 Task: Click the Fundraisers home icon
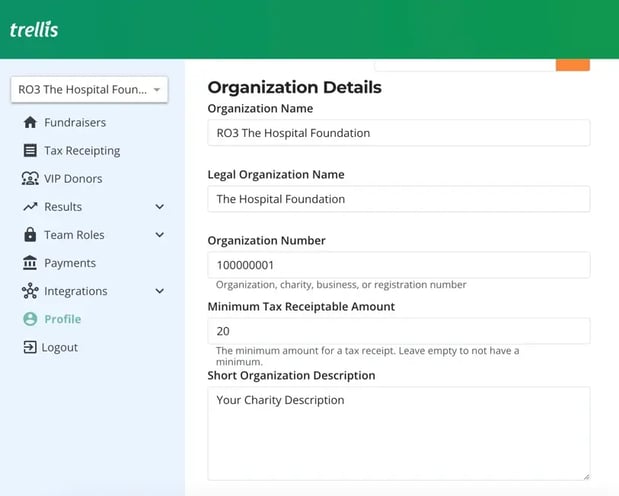pyautogui.click(x=30, y=122)
